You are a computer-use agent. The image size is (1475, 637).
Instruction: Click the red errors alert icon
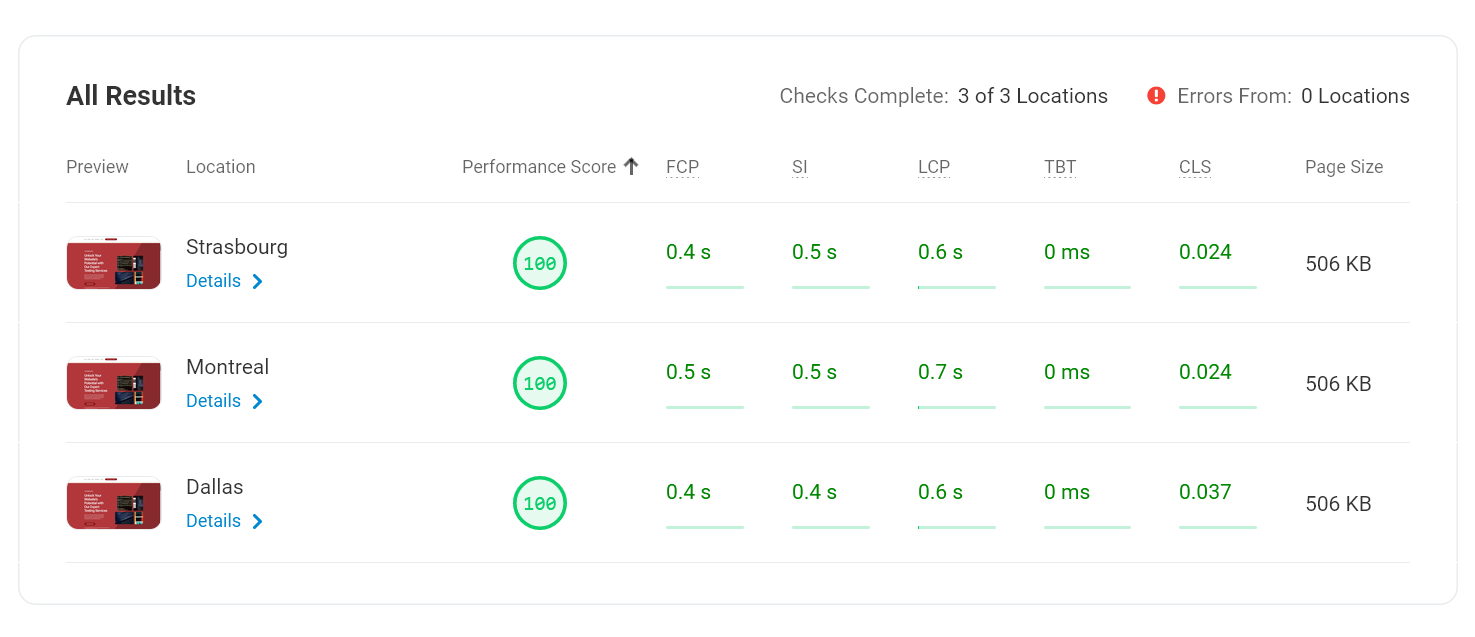coord(1155,95)
